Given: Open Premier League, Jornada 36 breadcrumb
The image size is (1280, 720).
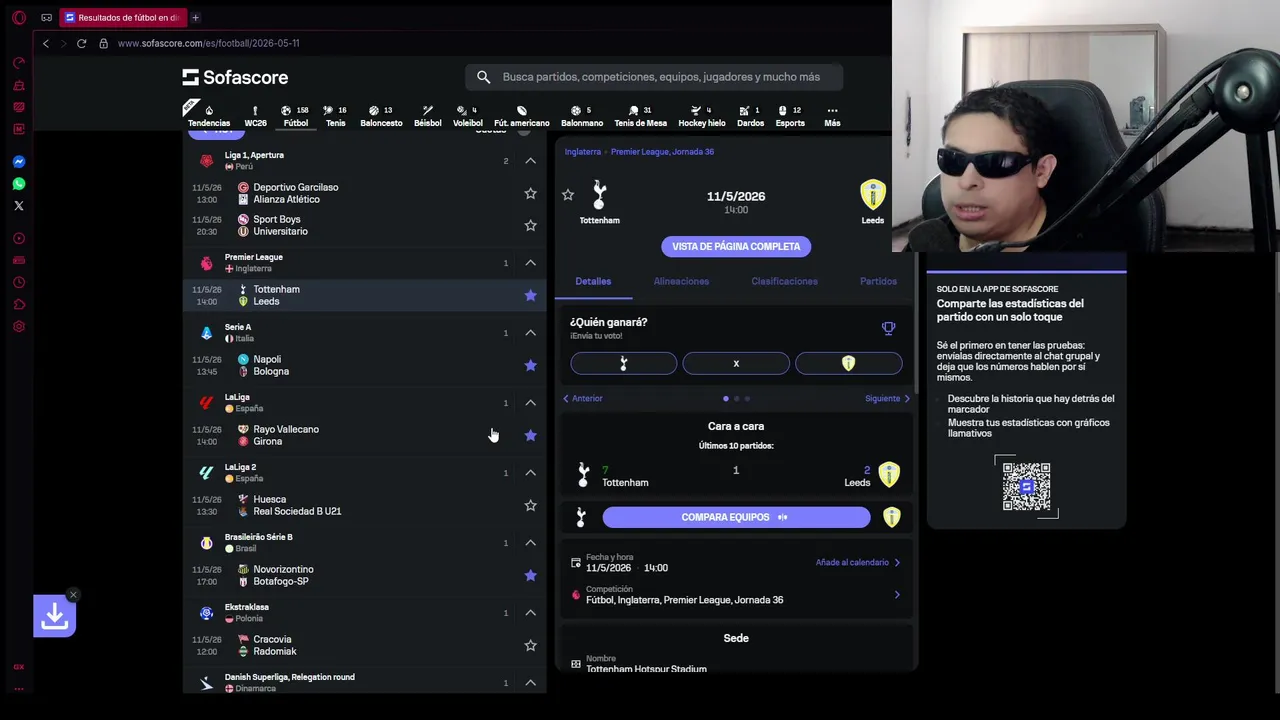Looking at the screenshot, I should [x=662, y=152].
